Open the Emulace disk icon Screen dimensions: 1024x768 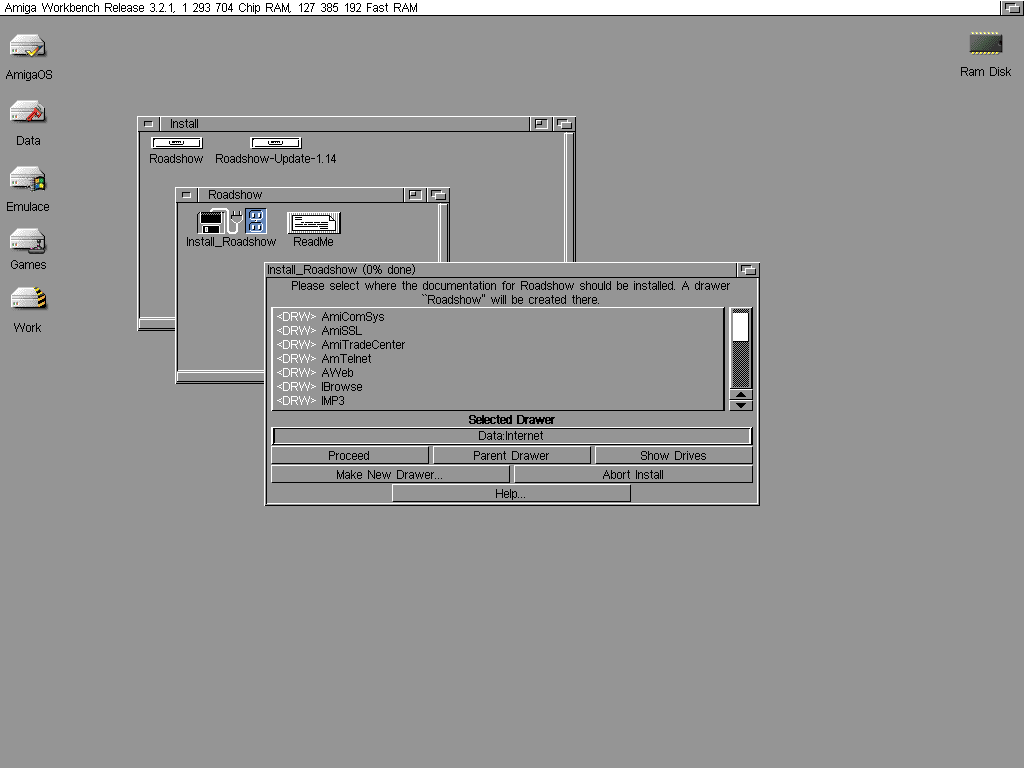(x=28, y=179)
